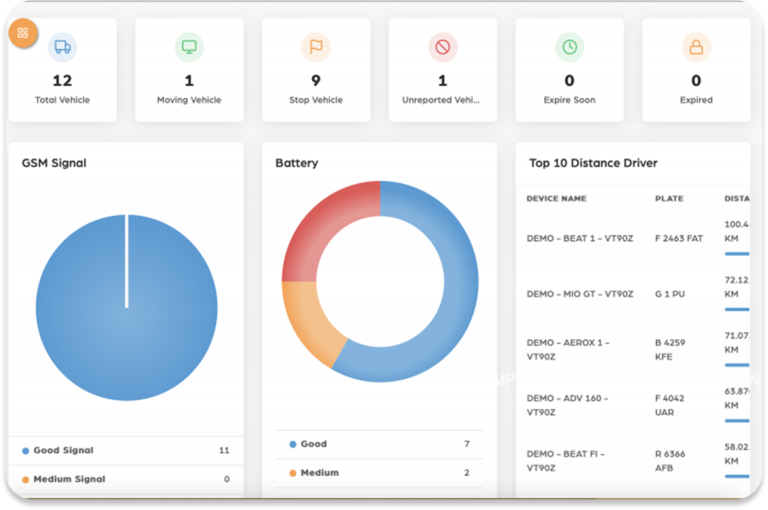
Task: Toggle the Battery Medium legend orange dot
Action: pos(293,473)
